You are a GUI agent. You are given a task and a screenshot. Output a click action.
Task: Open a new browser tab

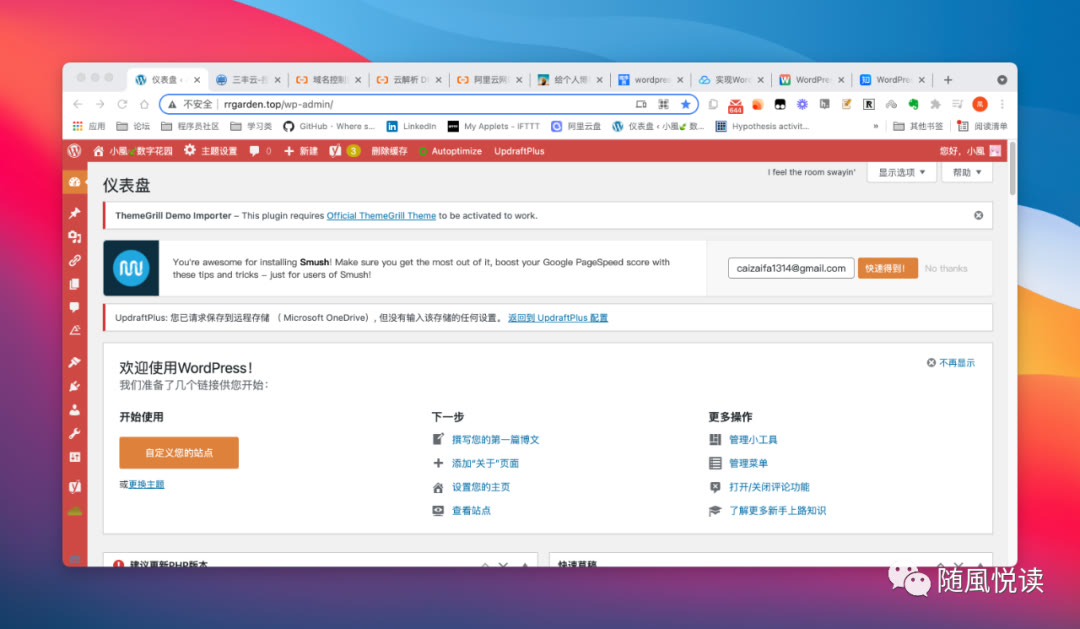(x=948, y=80)
